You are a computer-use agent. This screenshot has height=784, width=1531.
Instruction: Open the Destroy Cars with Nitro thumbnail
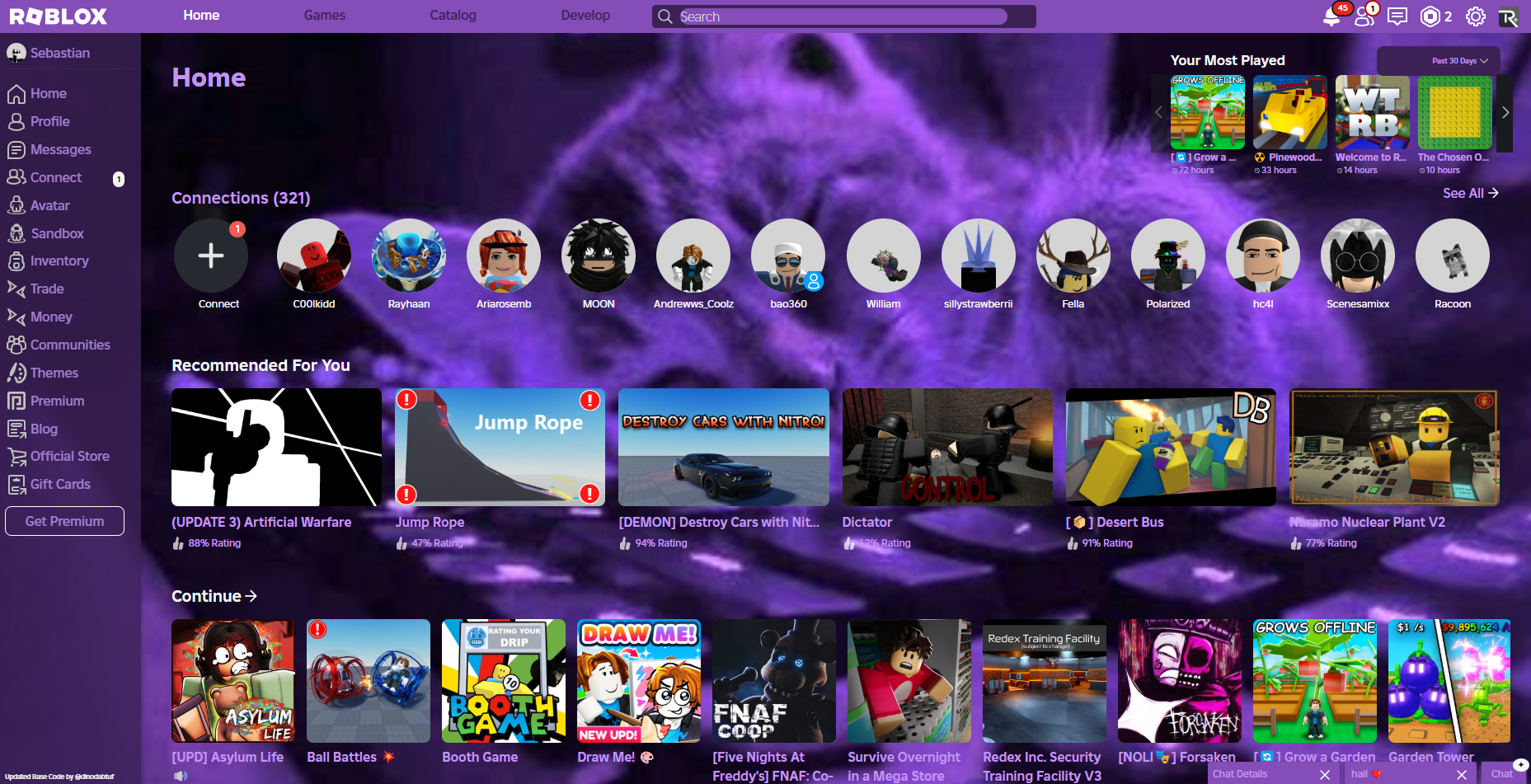click(724, 447)
